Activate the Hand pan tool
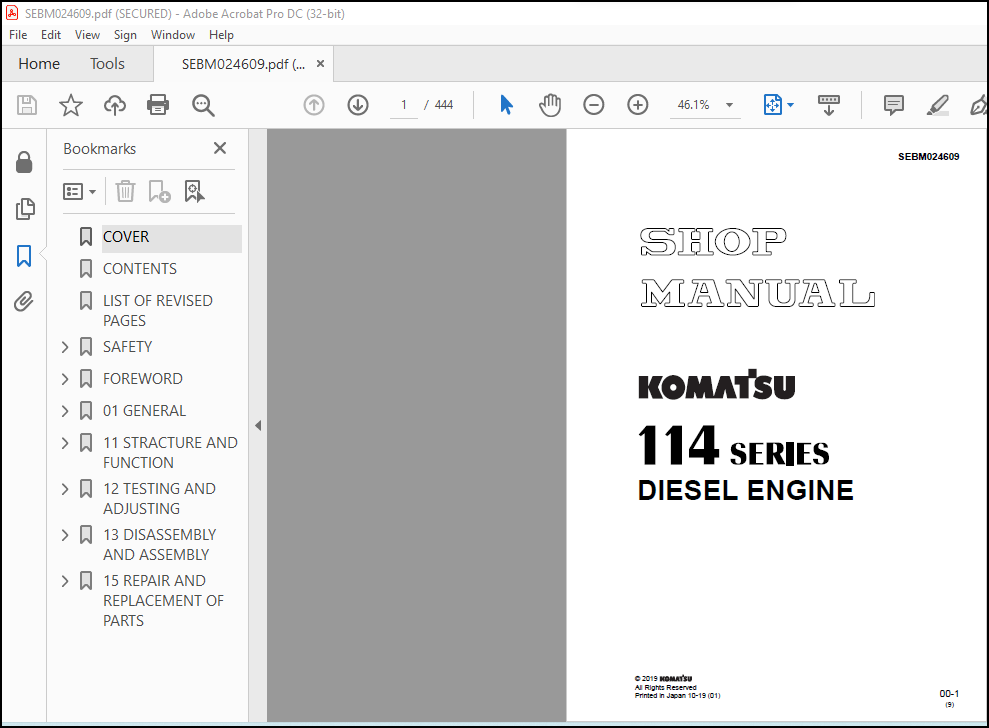The image size is (989, 728). pyautogui.click(x=550, y=105)
